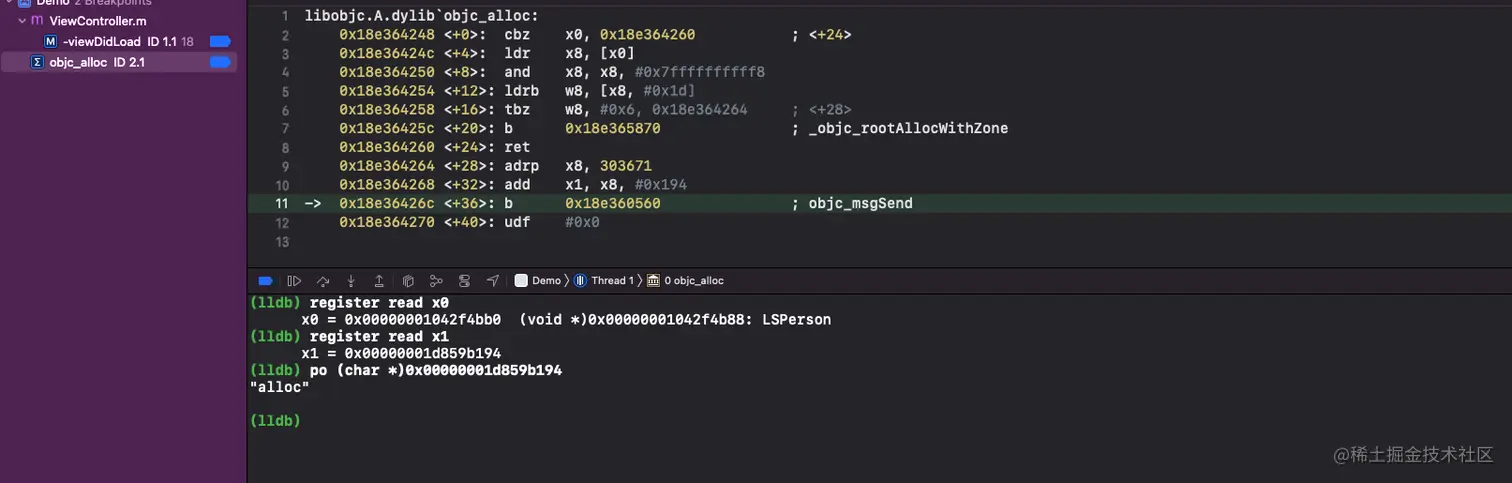Click the "alloc" console output

(279, 386)
